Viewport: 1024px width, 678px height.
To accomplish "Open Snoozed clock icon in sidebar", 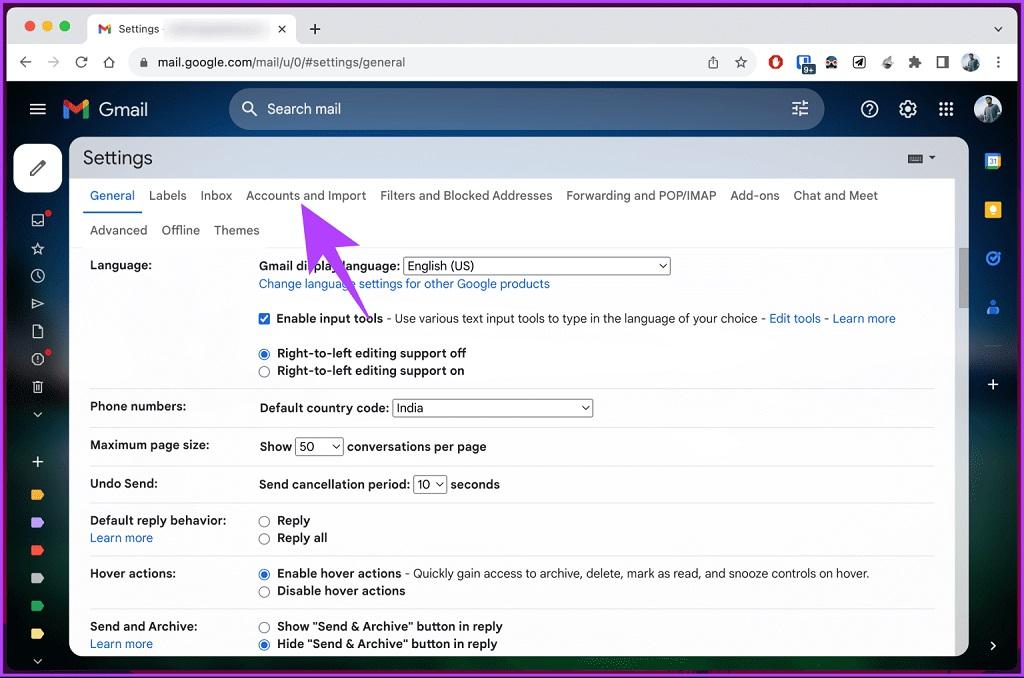I will (x=38, y=276).
